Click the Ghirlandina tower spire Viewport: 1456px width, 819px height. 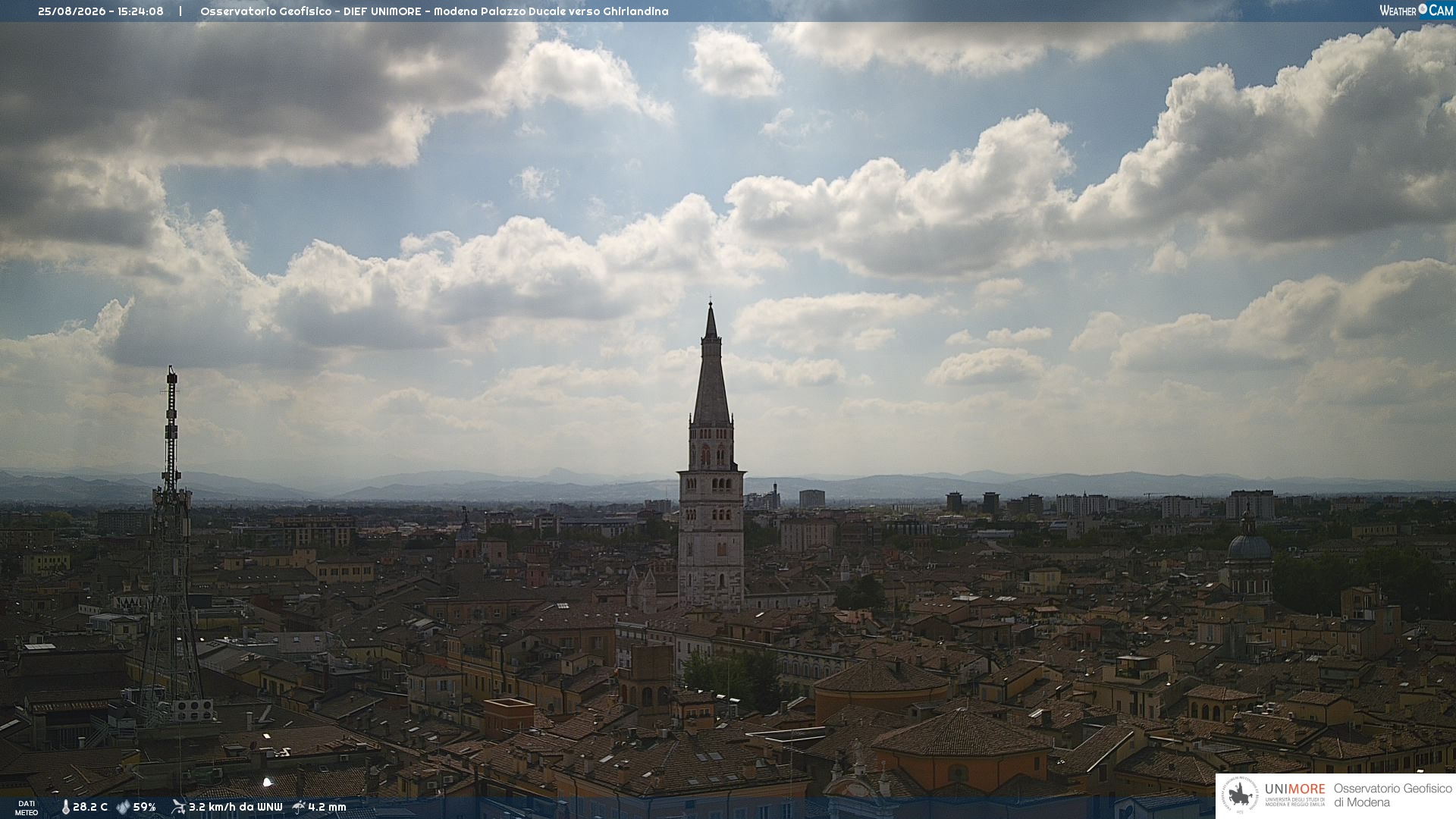(711, 364)
